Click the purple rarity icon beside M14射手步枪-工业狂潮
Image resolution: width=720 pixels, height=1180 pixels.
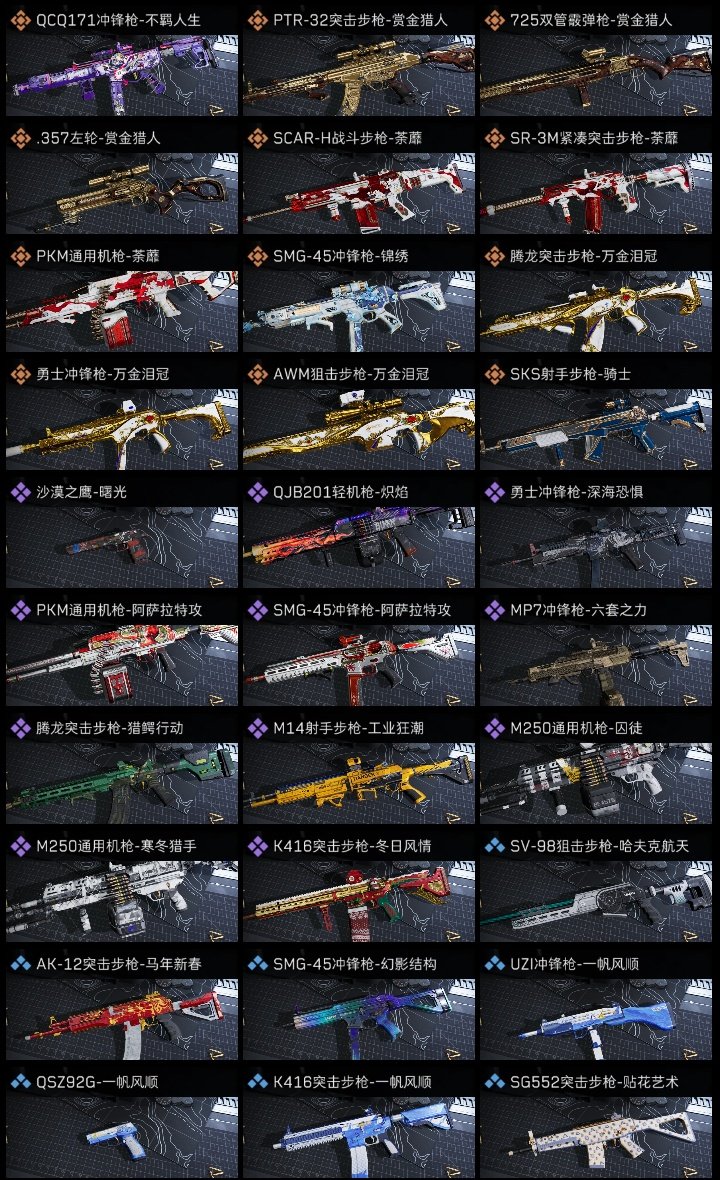(x=257, y=728)
